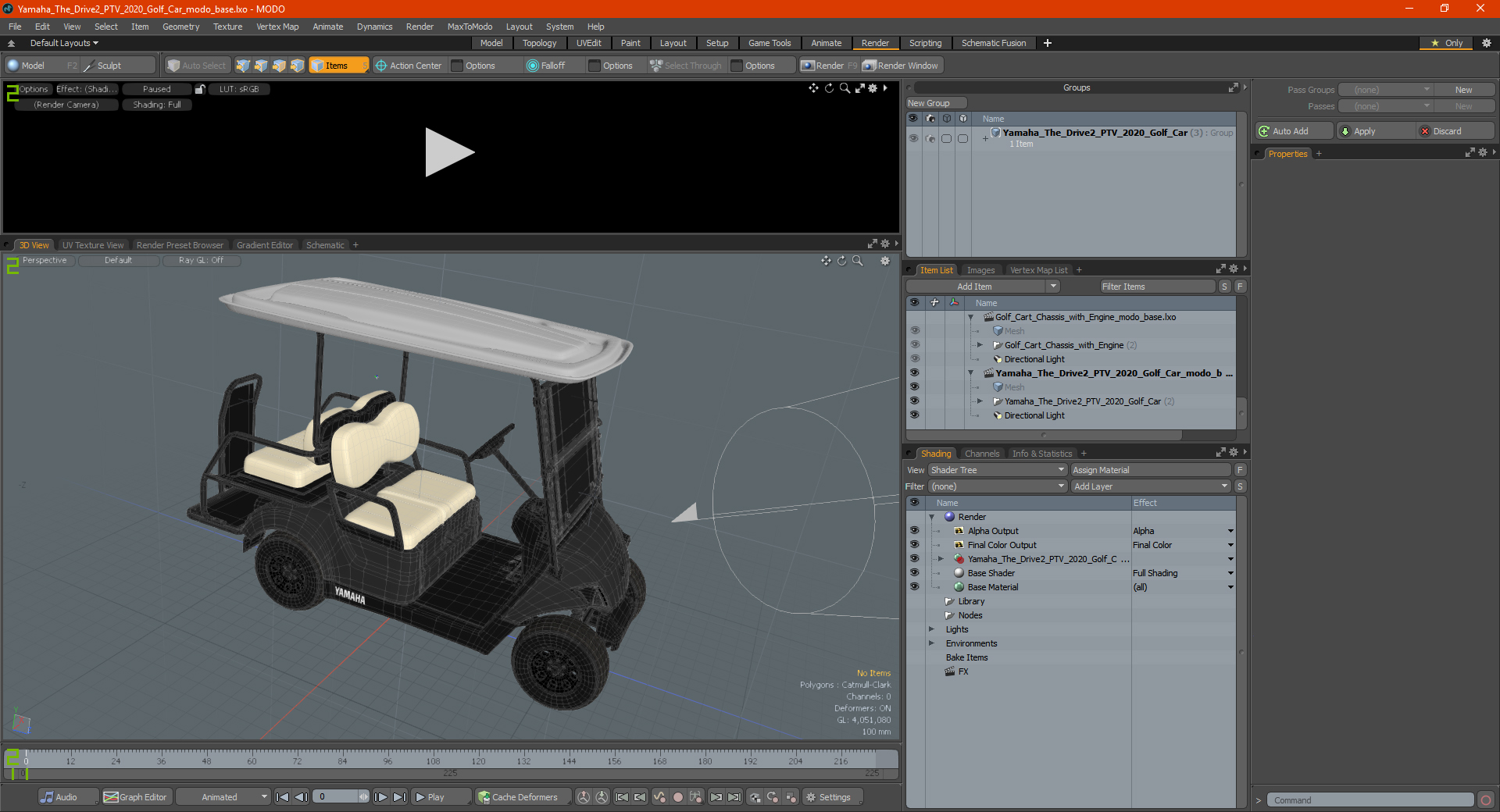Click the lock icon in render preview
The height and width of the screenshot is (812, 1500).
tap(200, 89)
